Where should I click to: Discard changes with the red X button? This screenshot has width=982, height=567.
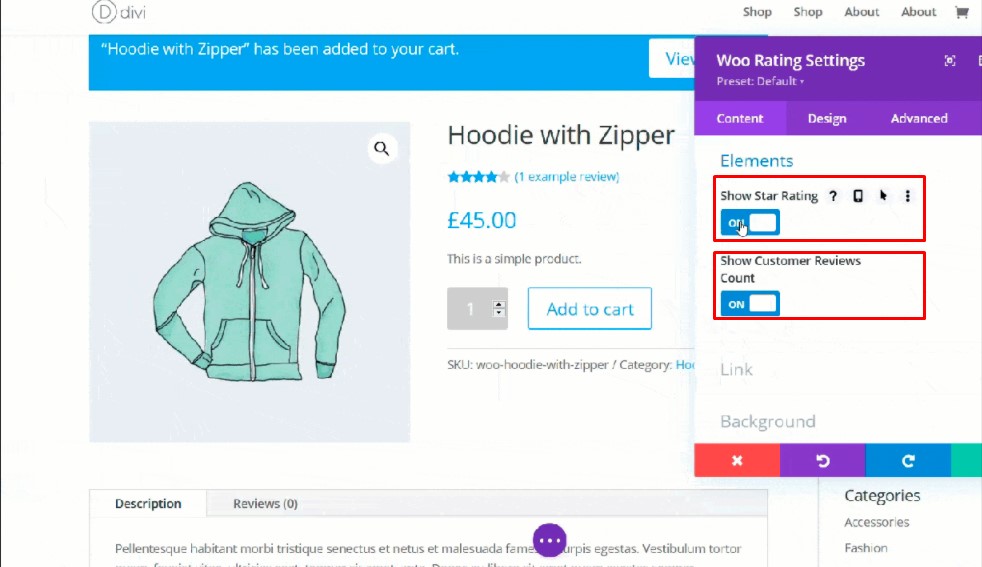click(x=737, y=460)
